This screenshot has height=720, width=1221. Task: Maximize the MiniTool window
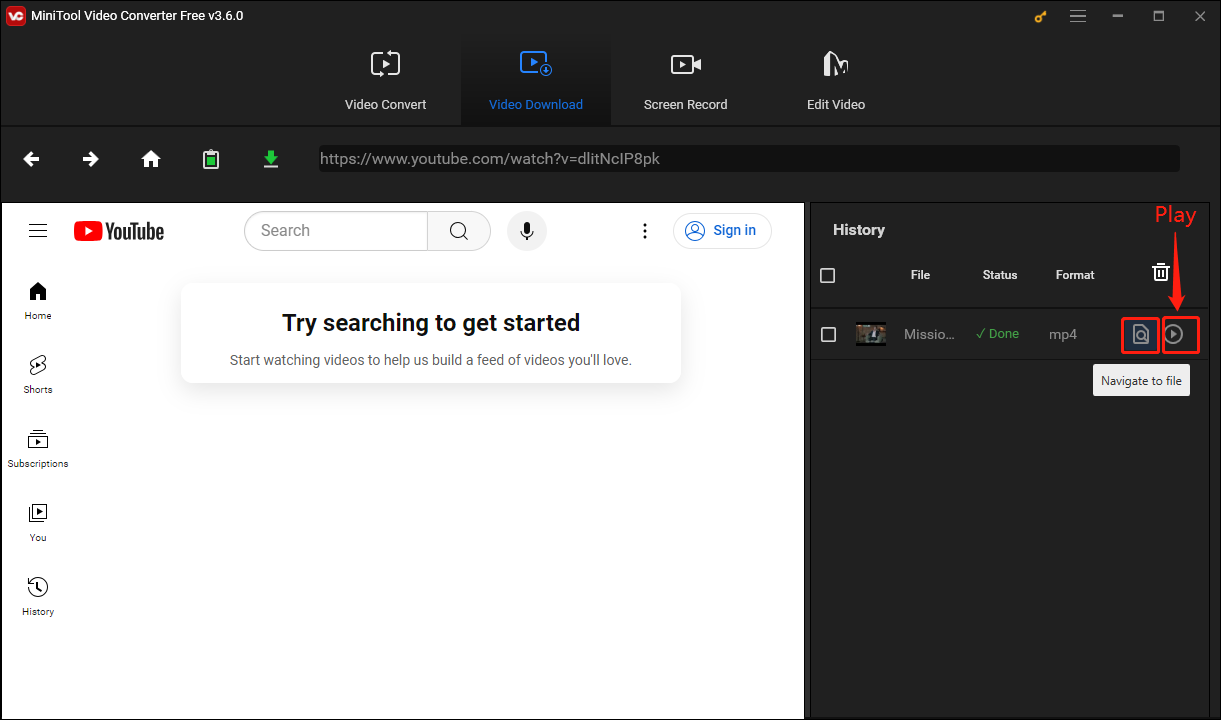coord(1159,16)
